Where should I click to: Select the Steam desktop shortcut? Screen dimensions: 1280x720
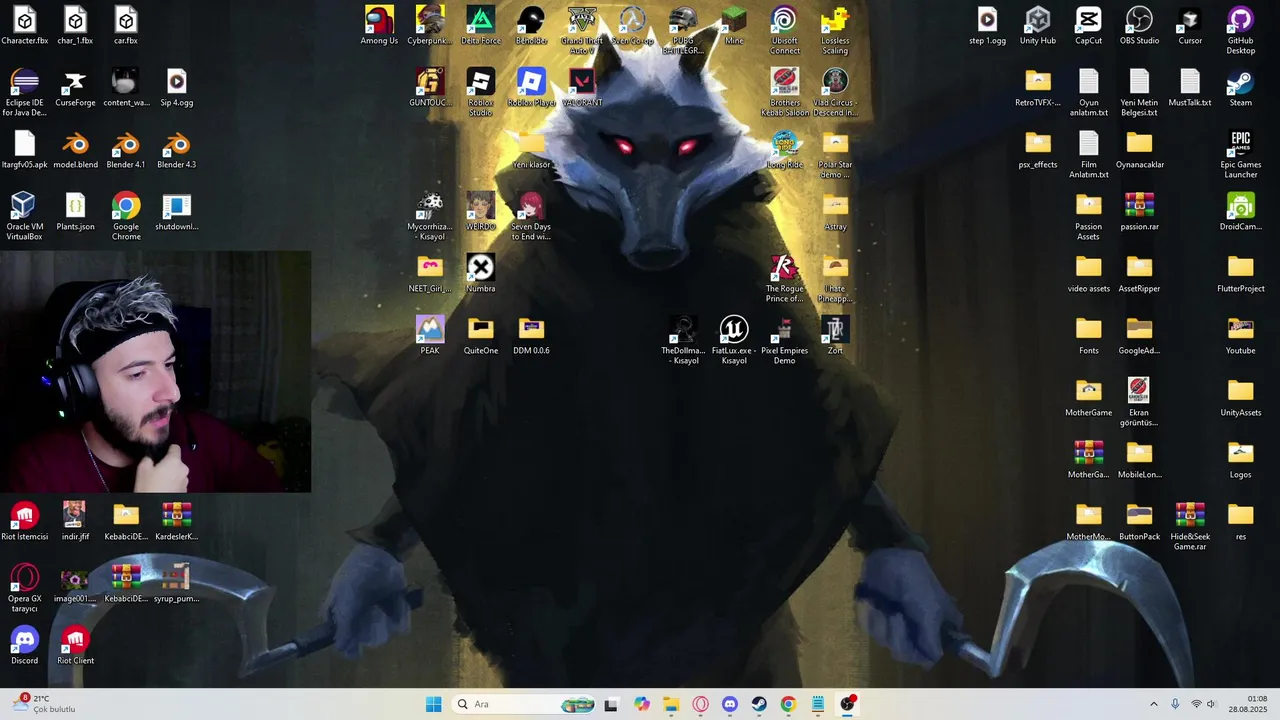(x=1240, y=88)
